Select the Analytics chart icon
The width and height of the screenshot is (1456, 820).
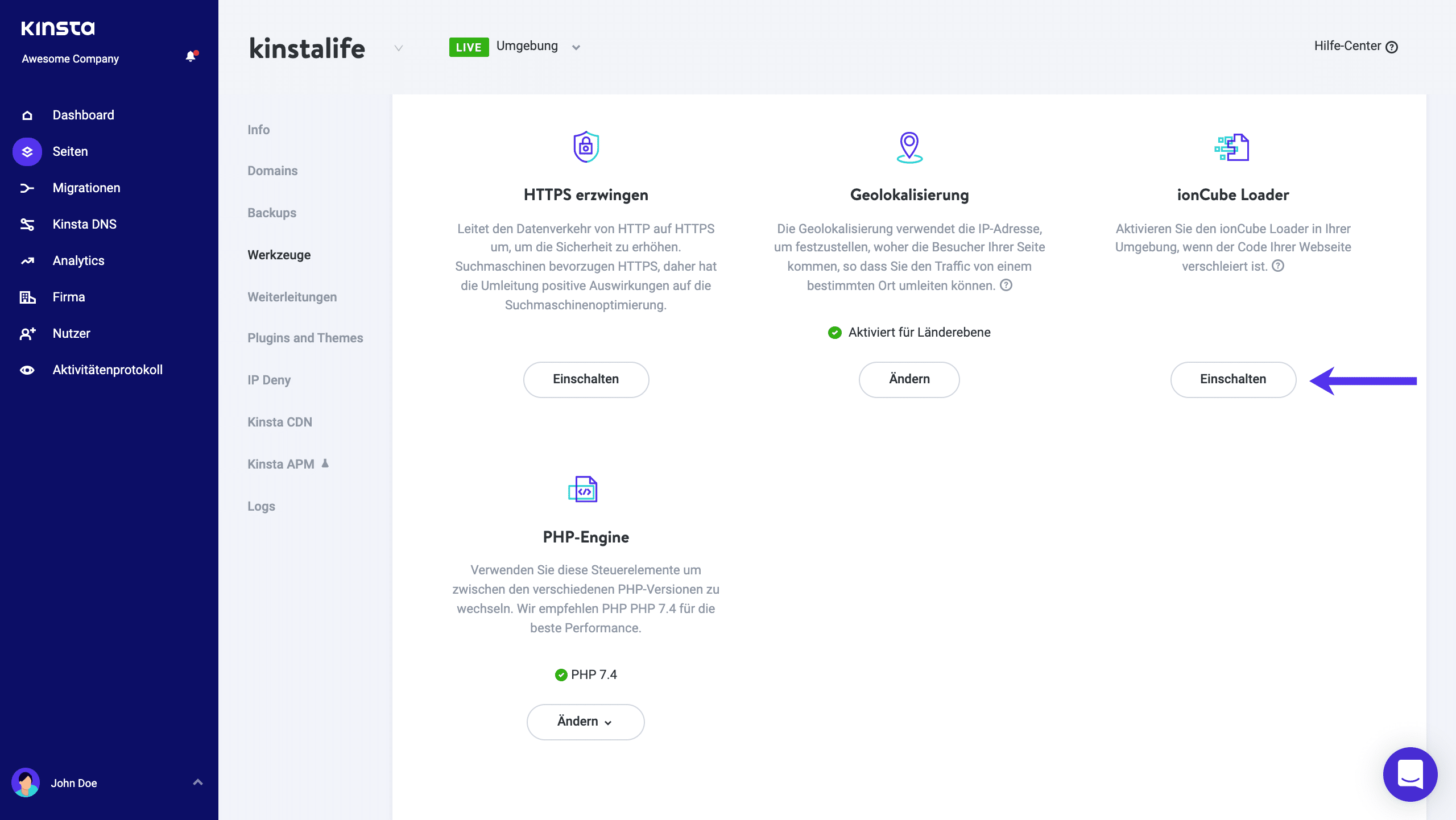coord(27,260)
